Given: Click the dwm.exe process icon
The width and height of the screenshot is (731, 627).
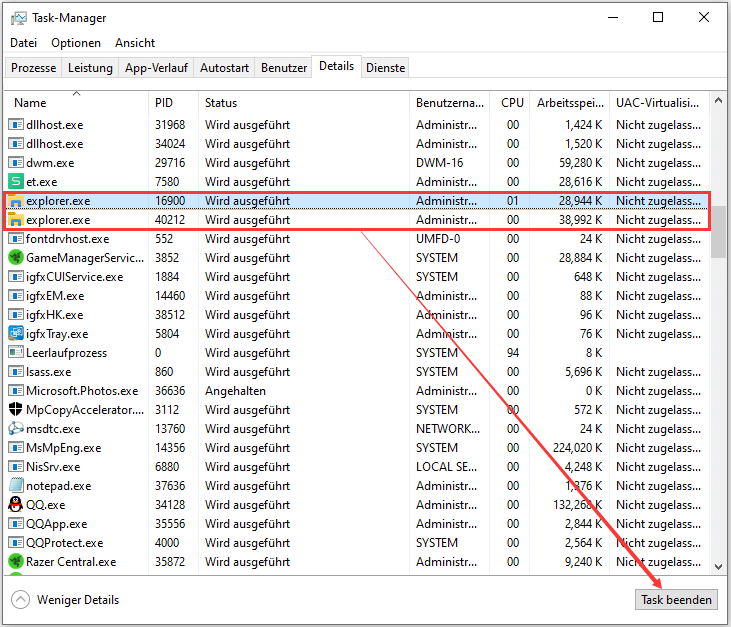Looking at the screenshot, I should (x=16, y=163).
